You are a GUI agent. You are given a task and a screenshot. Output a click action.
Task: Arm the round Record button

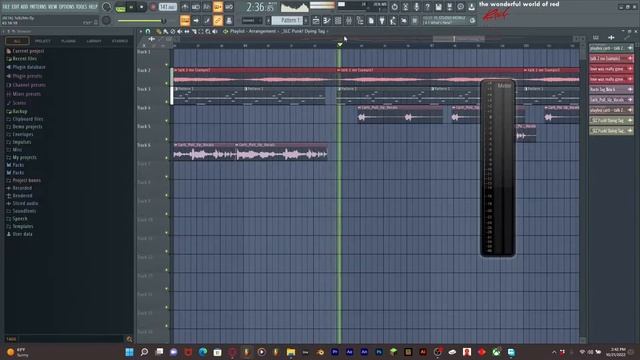(153, 7)
